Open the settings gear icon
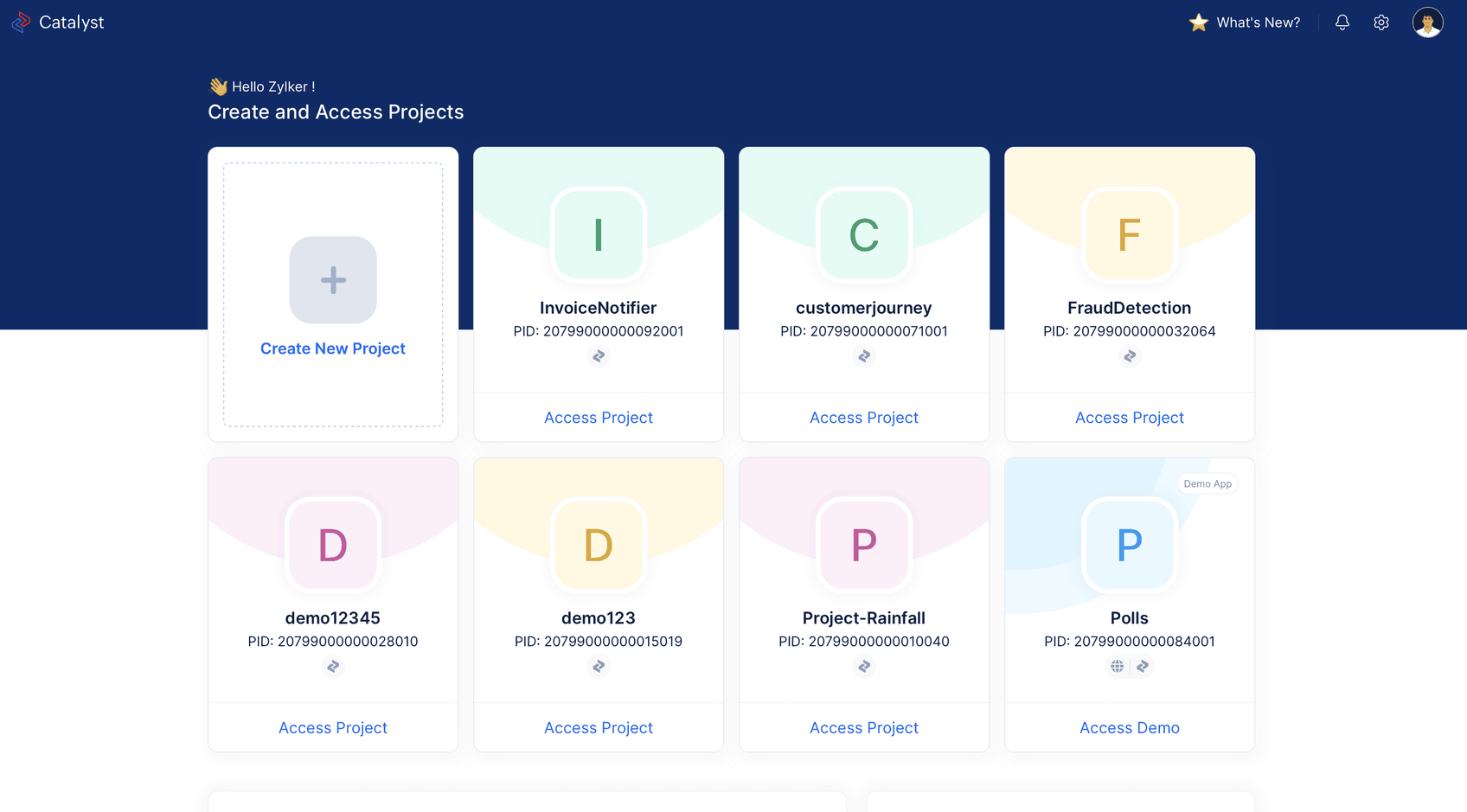This screenshot has width=1467, height=812. 1381,22
